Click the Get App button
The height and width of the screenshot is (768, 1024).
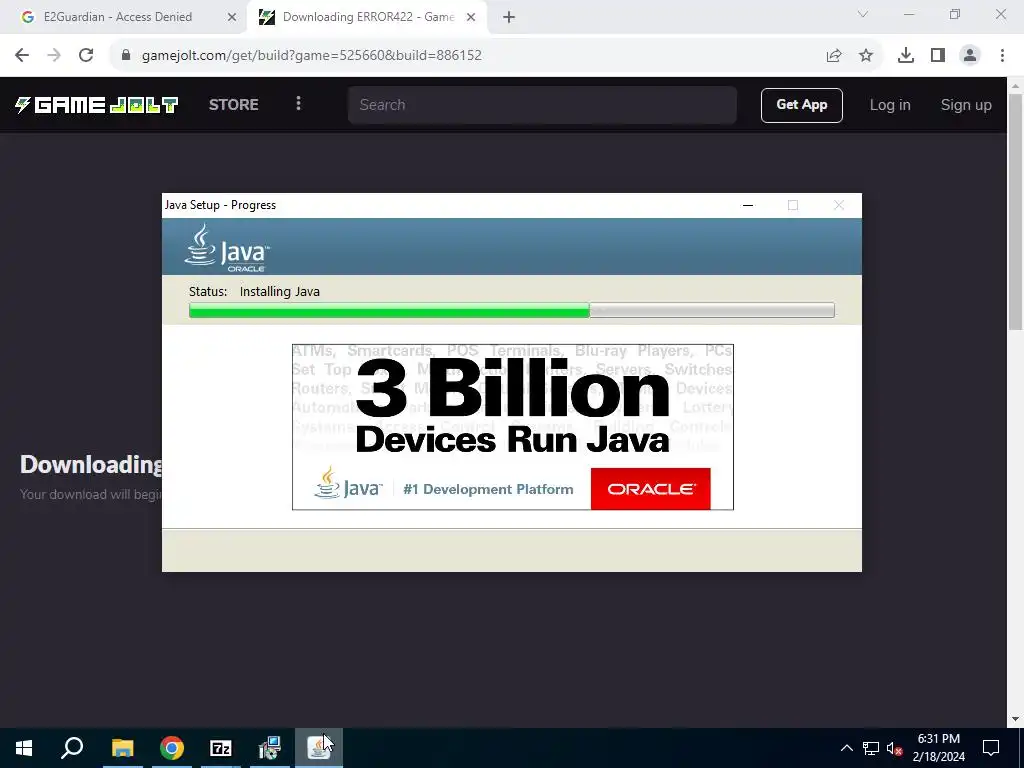(x=801, y=105)
